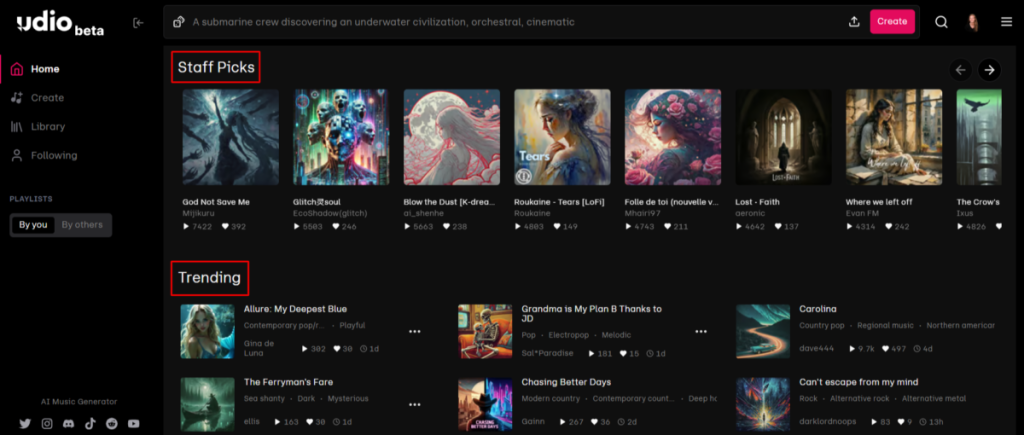Switch playlists to By others

(82, 225)
